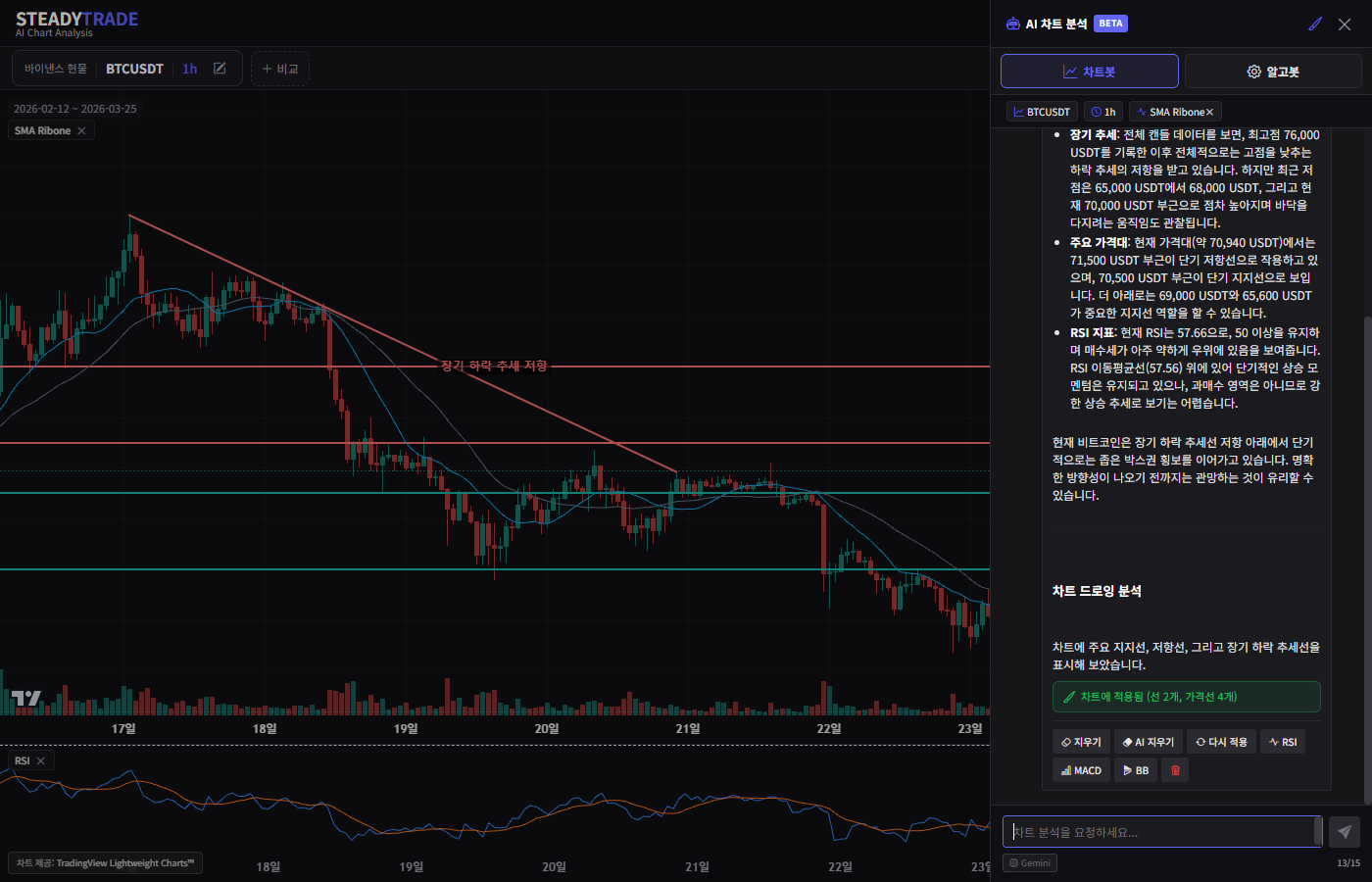Screen dimensions: 1372x882
Task: Click the brush icon in AI panel header
Action: click(1315, 24)
